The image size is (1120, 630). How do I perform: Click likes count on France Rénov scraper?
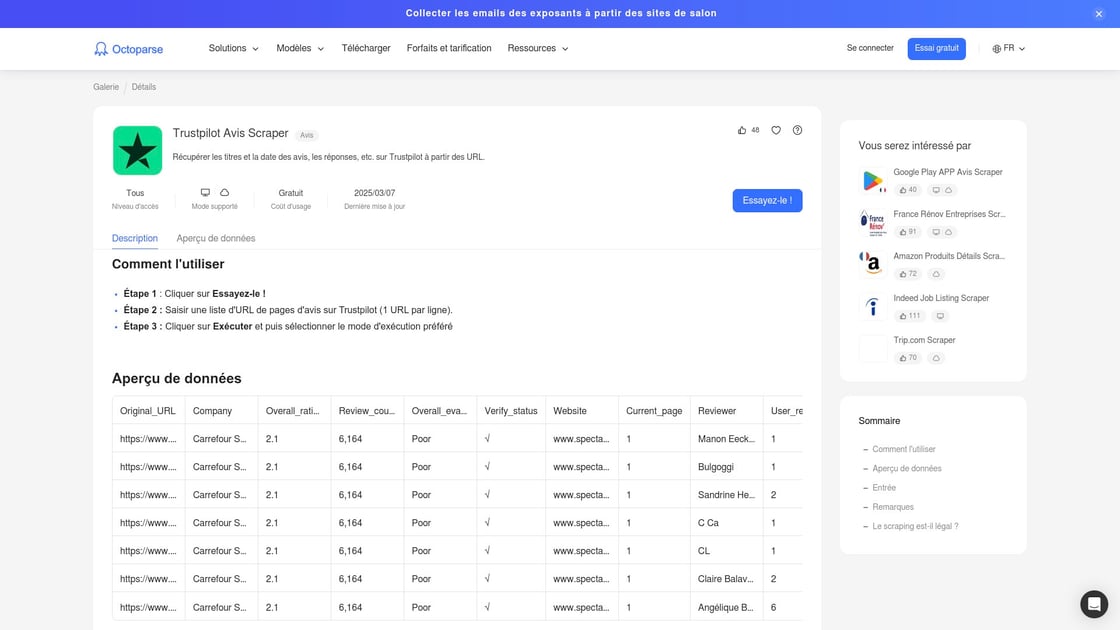908,232
